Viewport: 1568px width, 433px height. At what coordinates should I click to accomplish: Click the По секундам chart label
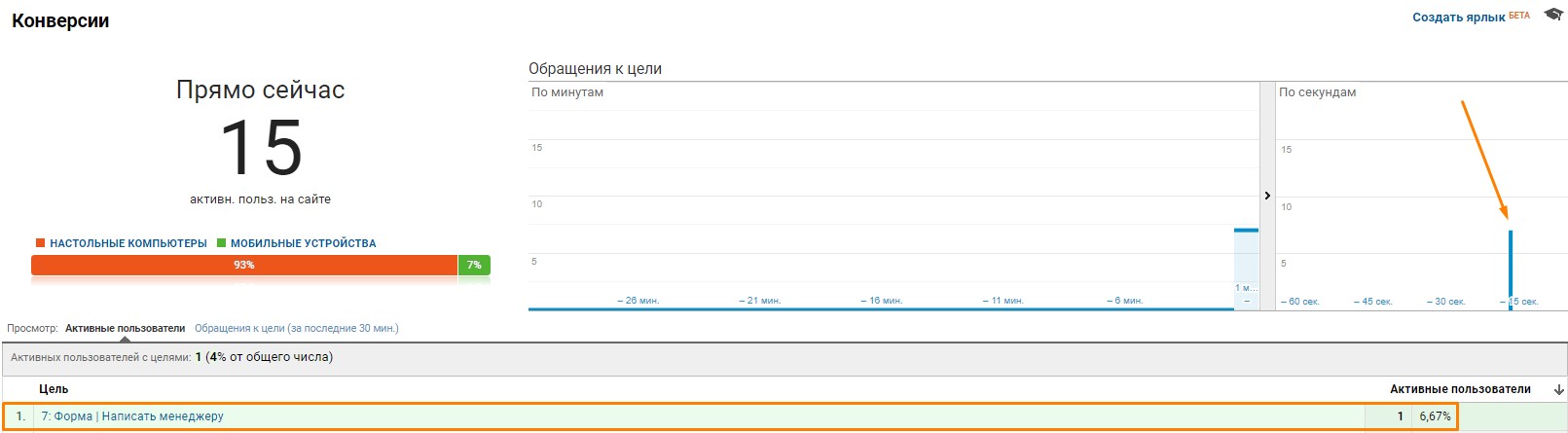1317,92
